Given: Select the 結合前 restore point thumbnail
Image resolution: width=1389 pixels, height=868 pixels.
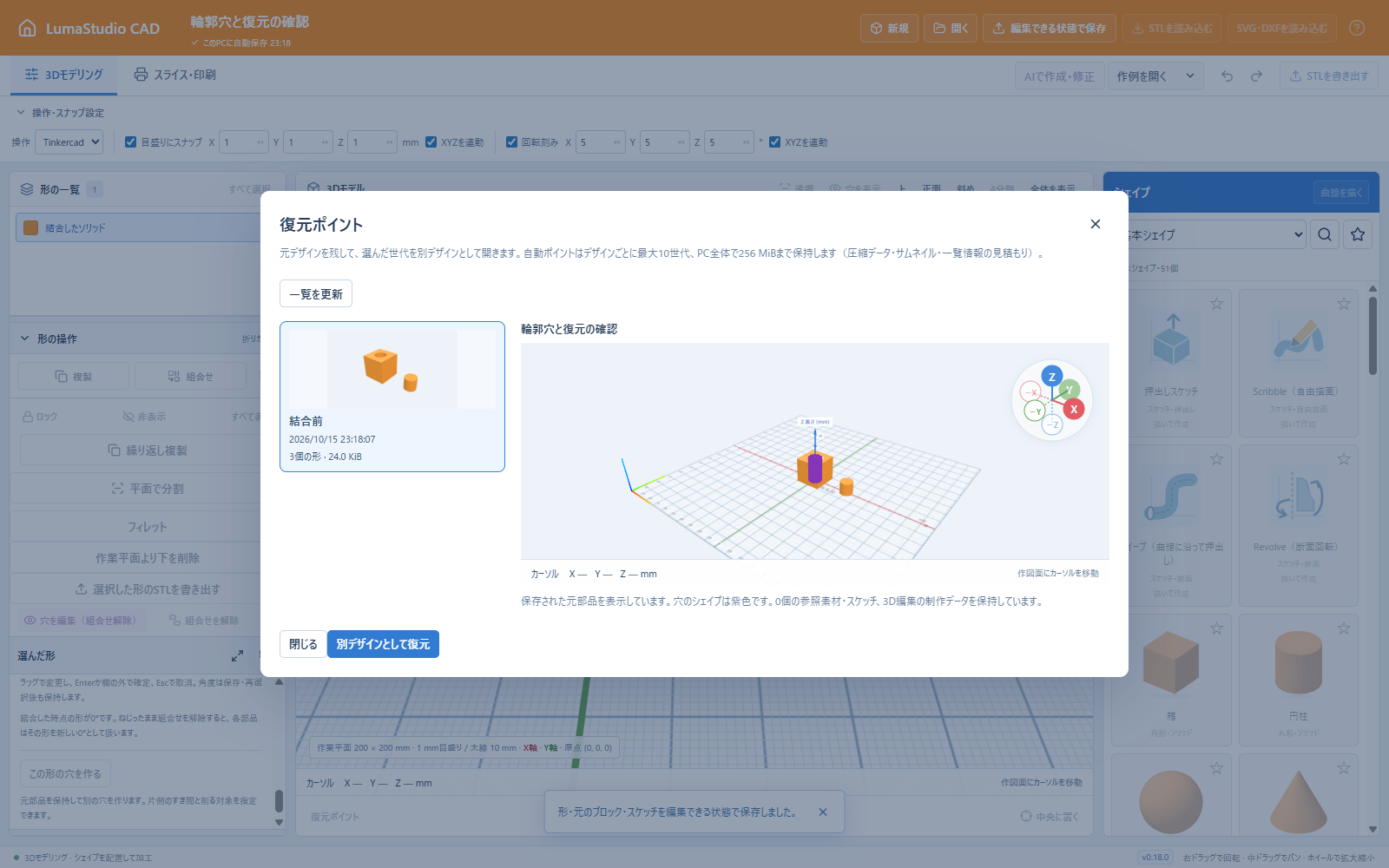Looking at the screenshot, I should click(x=392, y=397).
